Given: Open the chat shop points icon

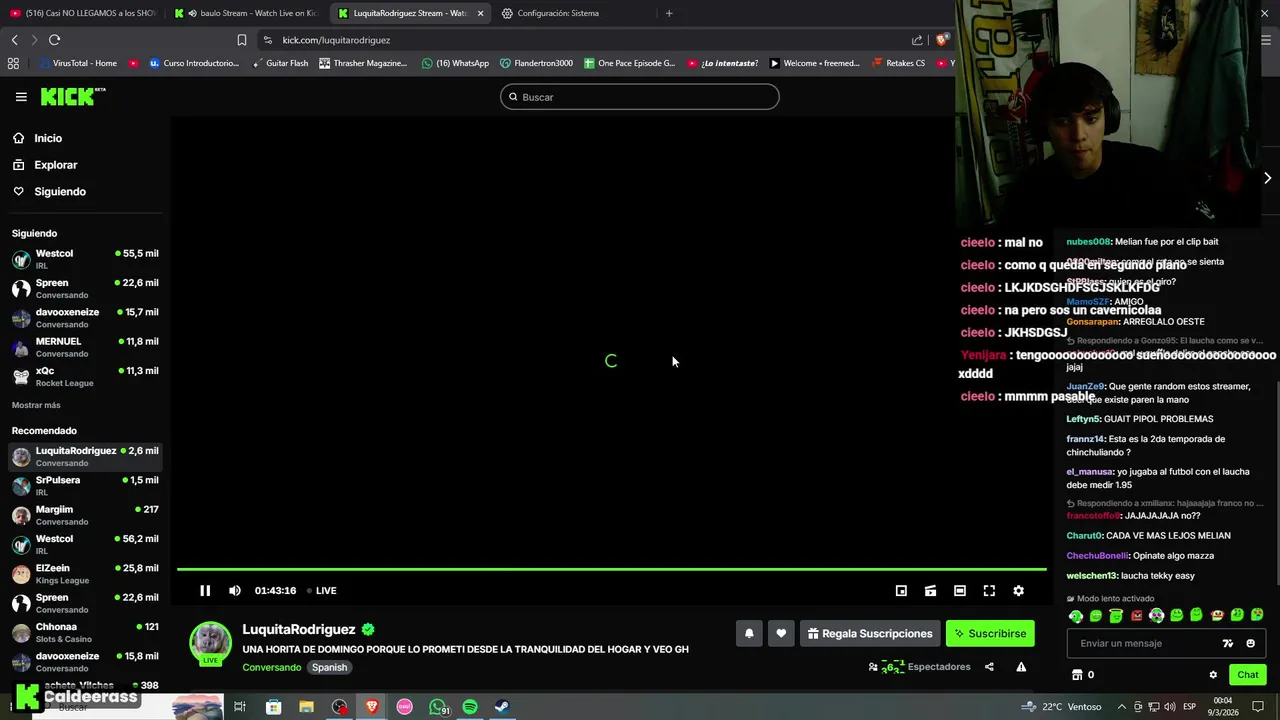Looking at the screenshot, I should point(1077,675).
